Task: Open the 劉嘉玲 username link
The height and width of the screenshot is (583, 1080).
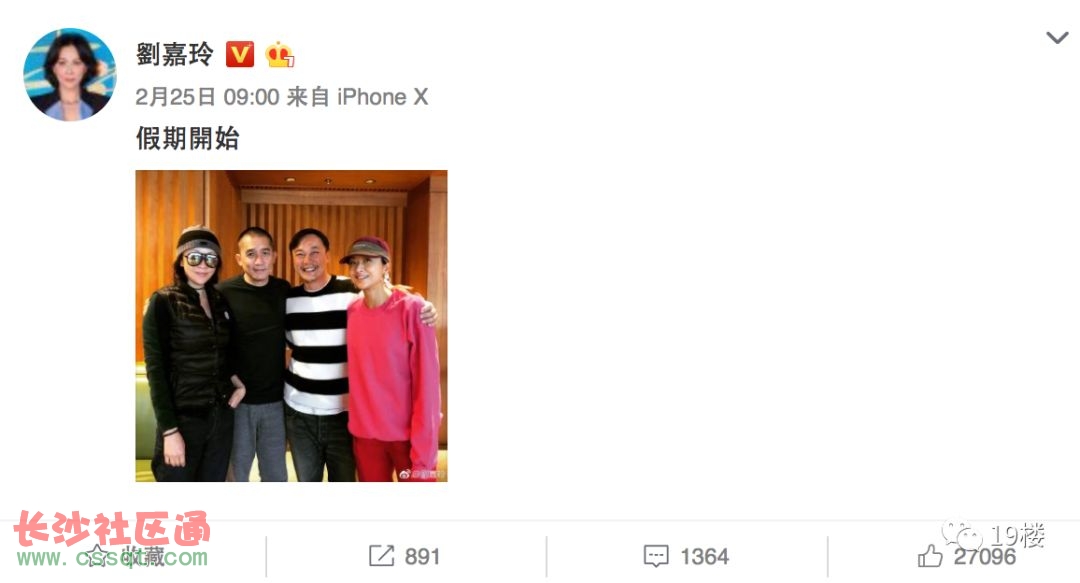Action: tap(175, 54)
